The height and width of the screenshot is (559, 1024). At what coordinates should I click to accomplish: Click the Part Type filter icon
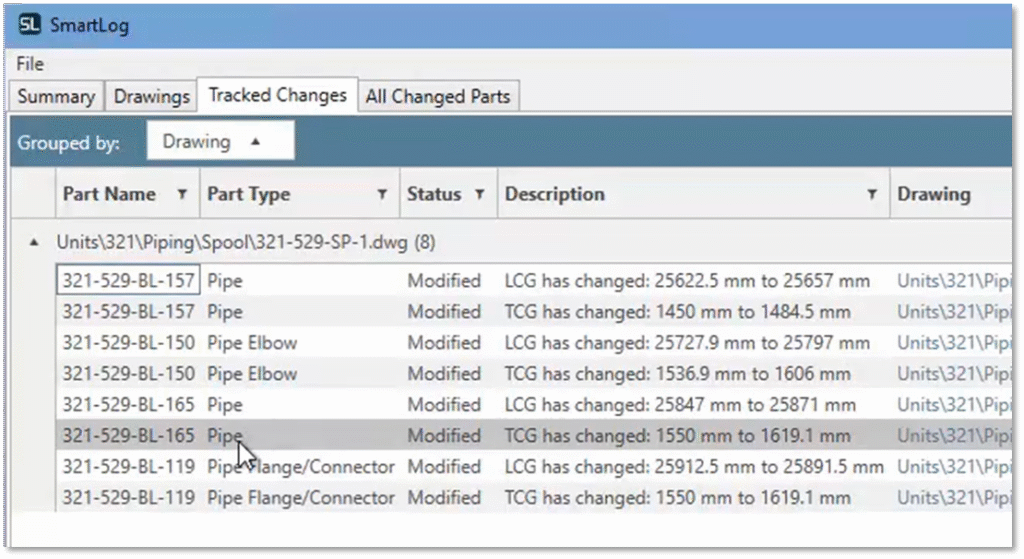point(382,194)
